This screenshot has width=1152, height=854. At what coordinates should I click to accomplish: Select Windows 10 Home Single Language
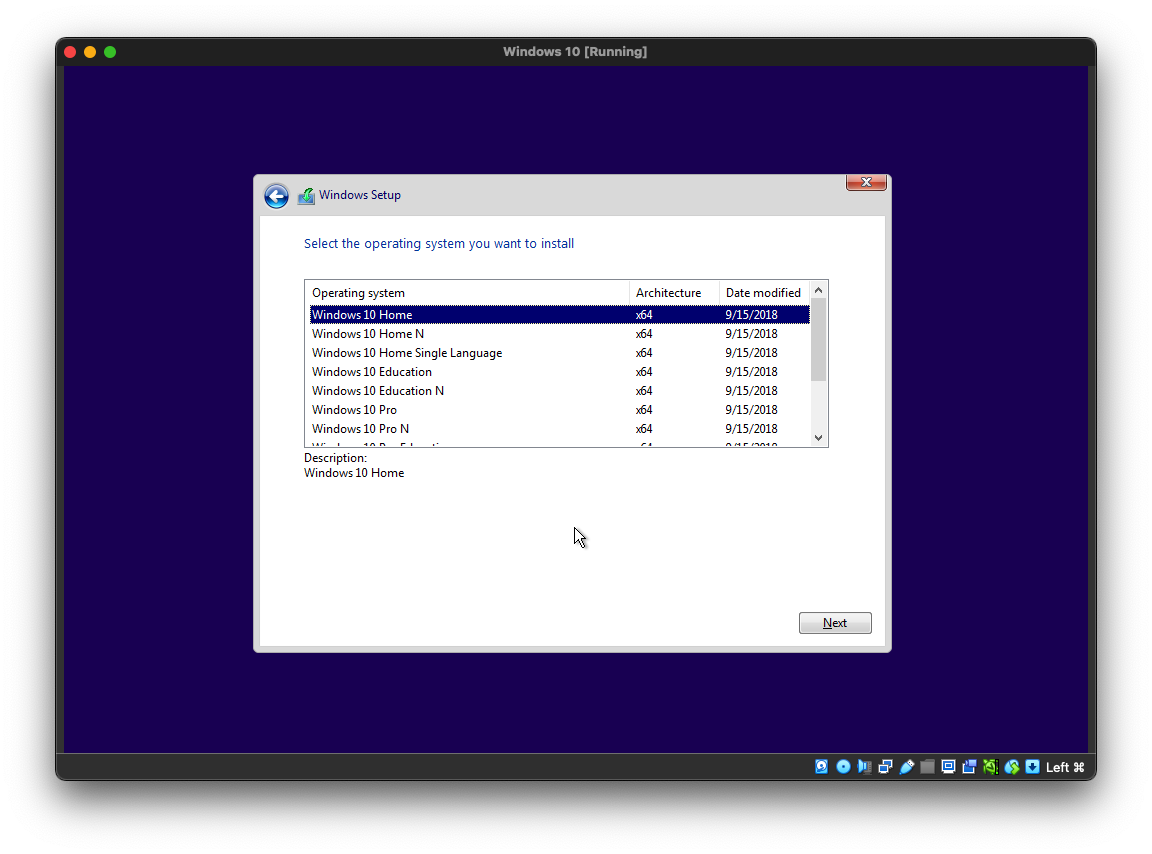tap(407, 353)
